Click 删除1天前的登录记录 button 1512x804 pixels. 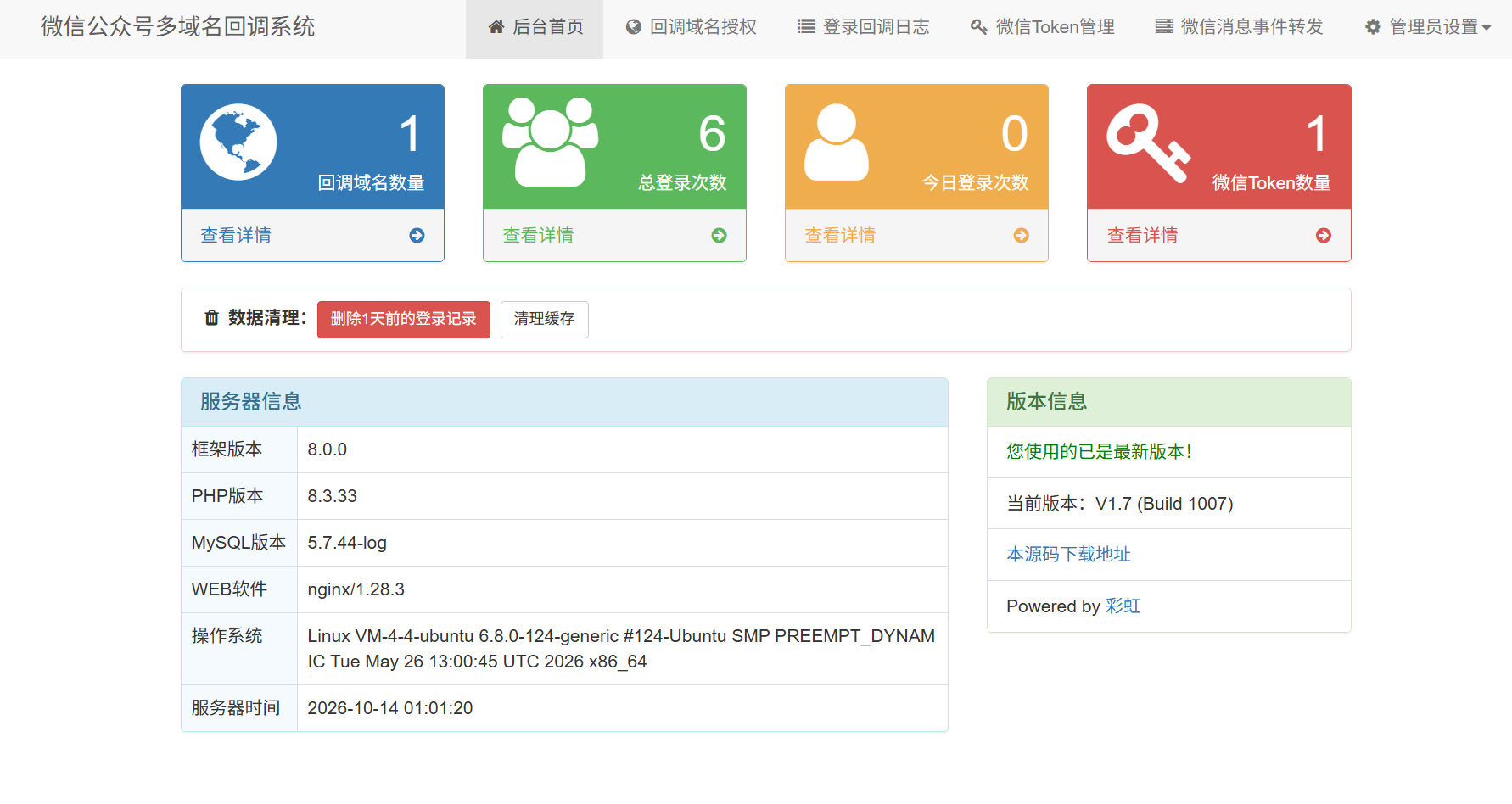pos(404,320)
